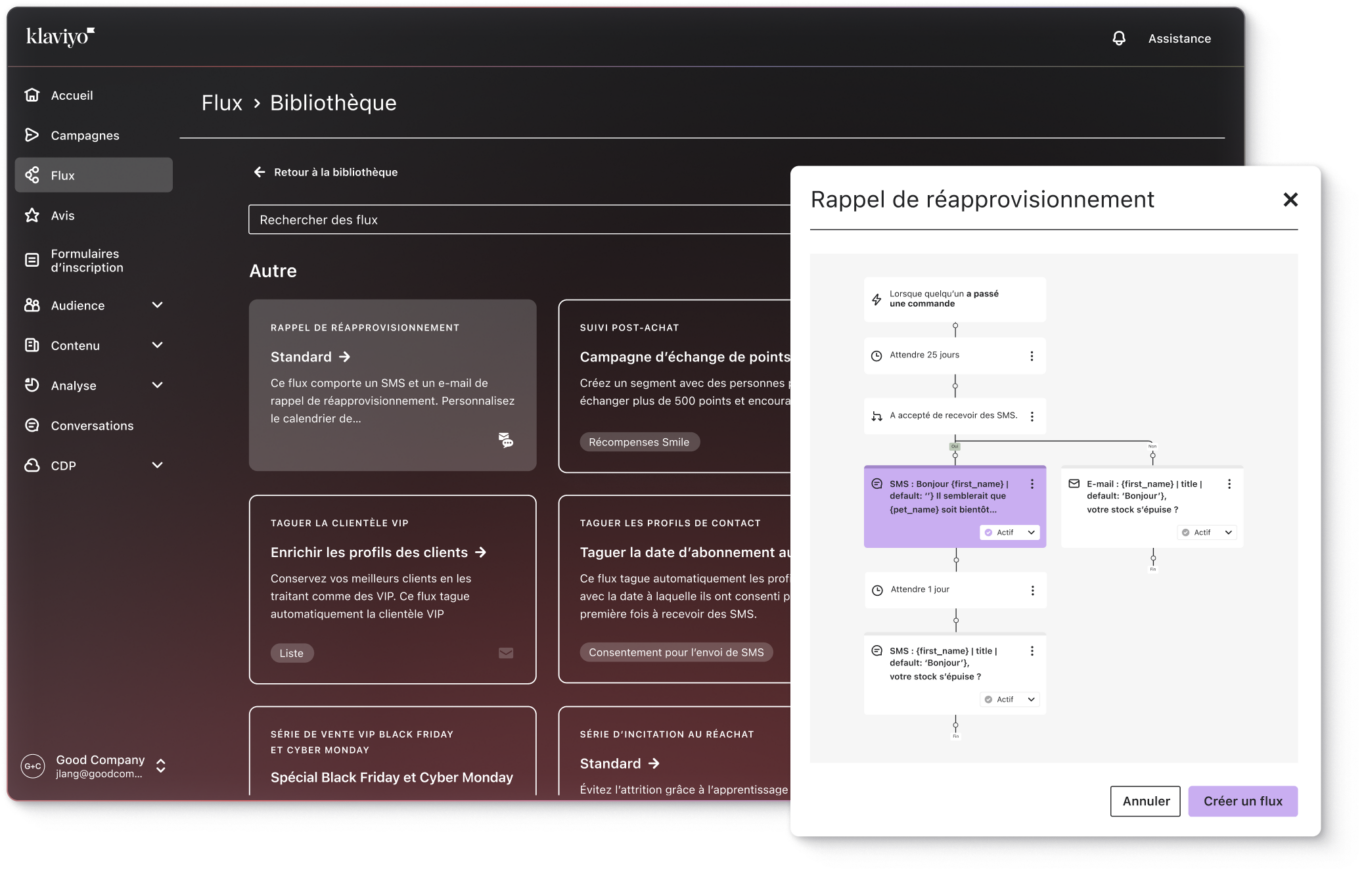Open three-dot menu on Attendre 1 jour
Viewport: 1366px width, 877px height.
1032,590
